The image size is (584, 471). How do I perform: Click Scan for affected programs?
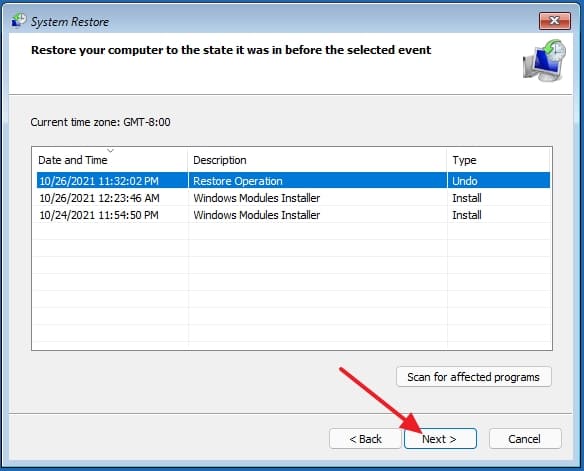pos(474,377)
